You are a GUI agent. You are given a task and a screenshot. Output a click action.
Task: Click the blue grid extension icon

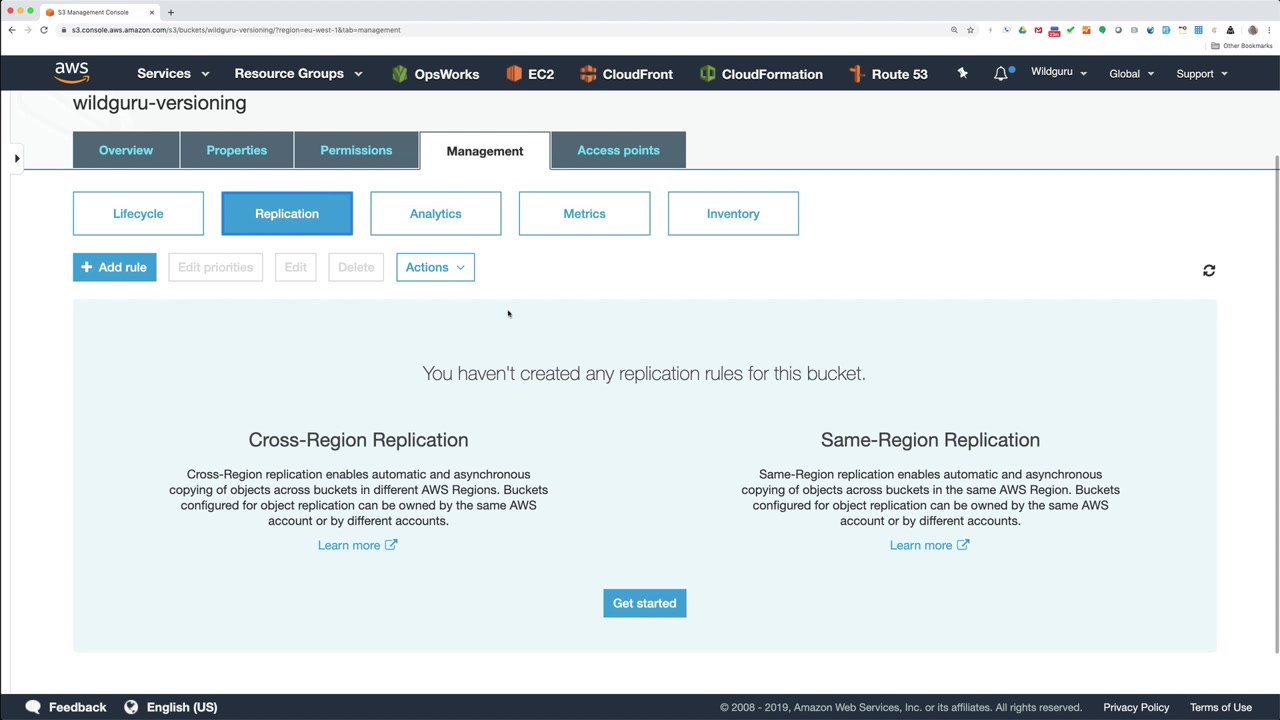coord(1198,30)
